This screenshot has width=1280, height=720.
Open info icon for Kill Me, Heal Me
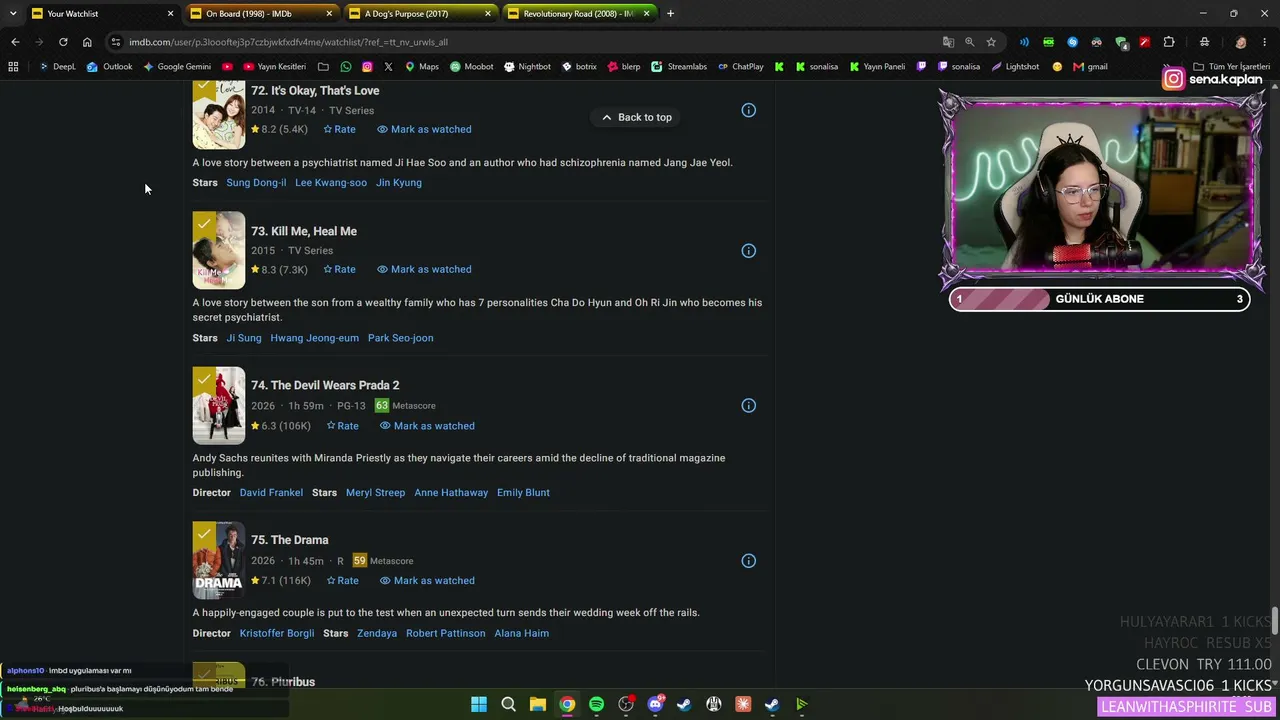(748, 251)
